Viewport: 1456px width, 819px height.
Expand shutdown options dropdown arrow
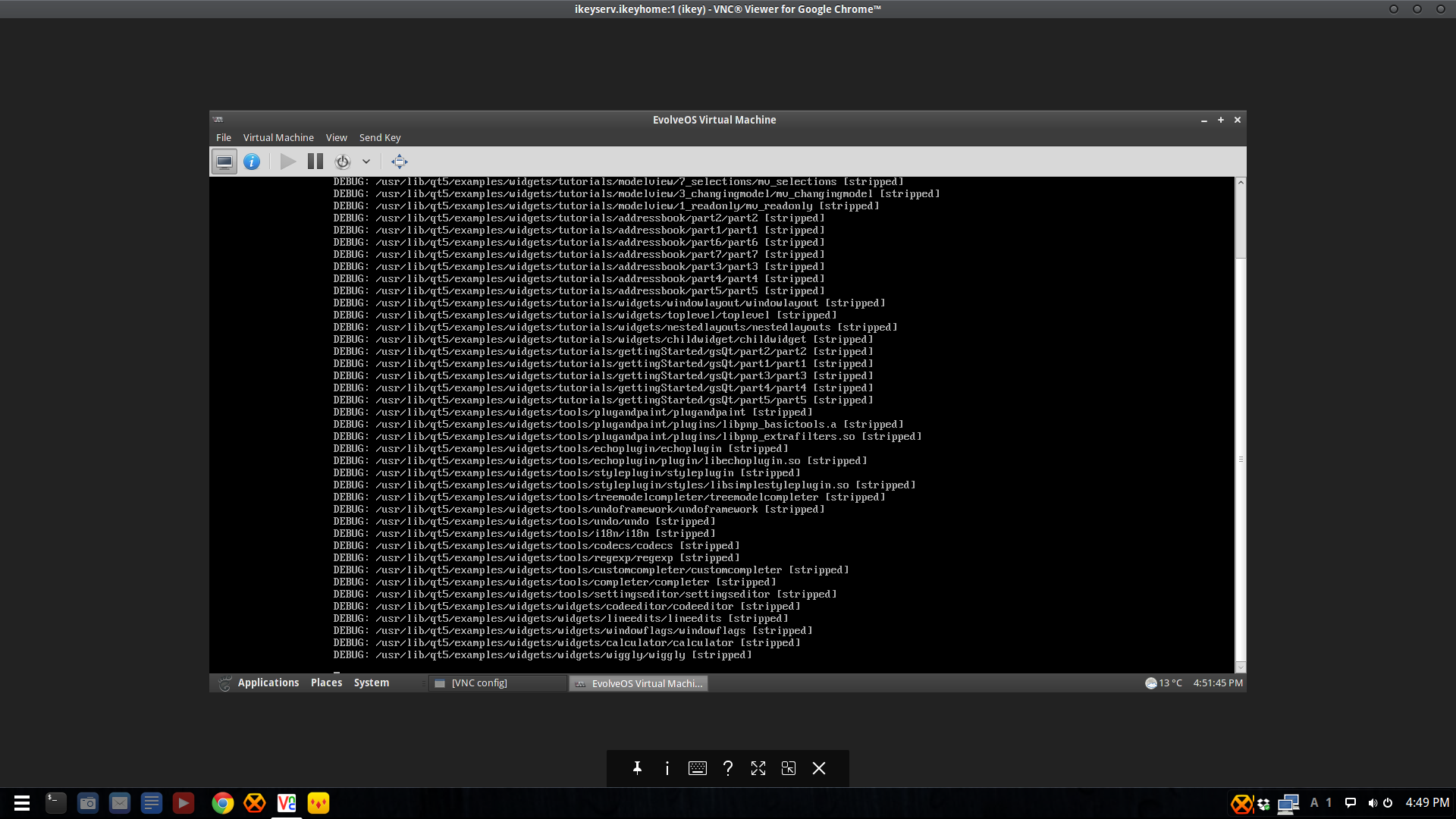click(x=366, y=162)
